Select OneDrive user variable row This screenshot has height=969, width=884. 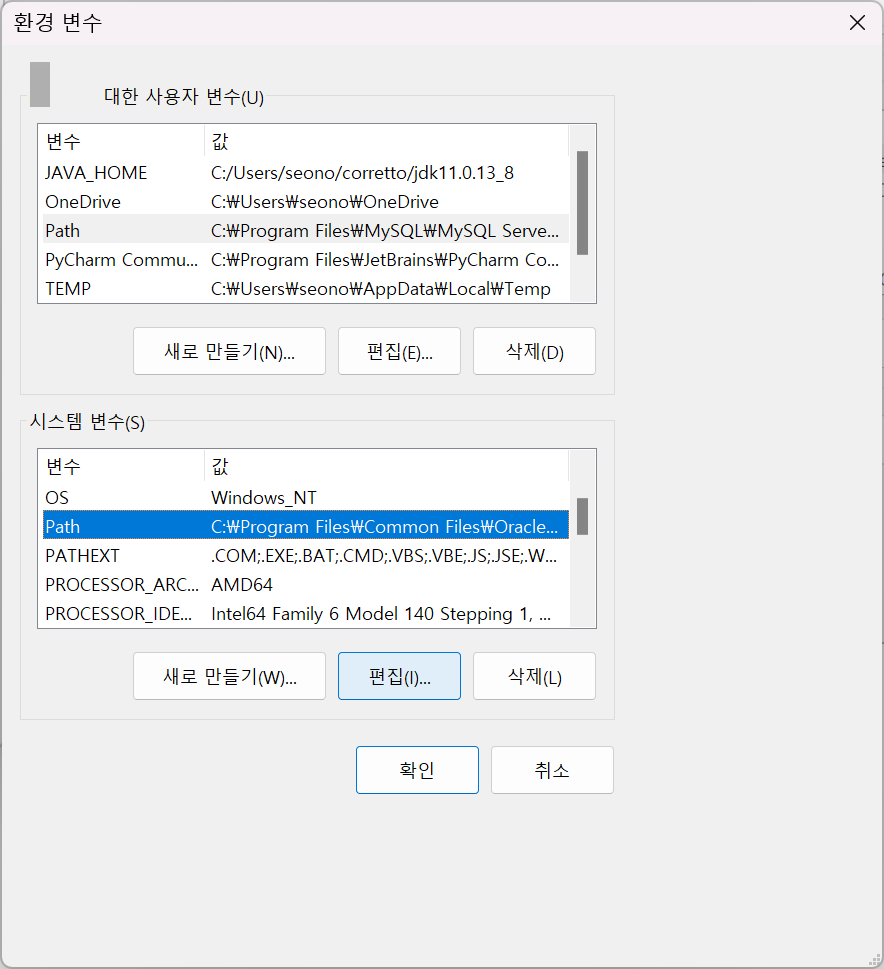(305, 201)
